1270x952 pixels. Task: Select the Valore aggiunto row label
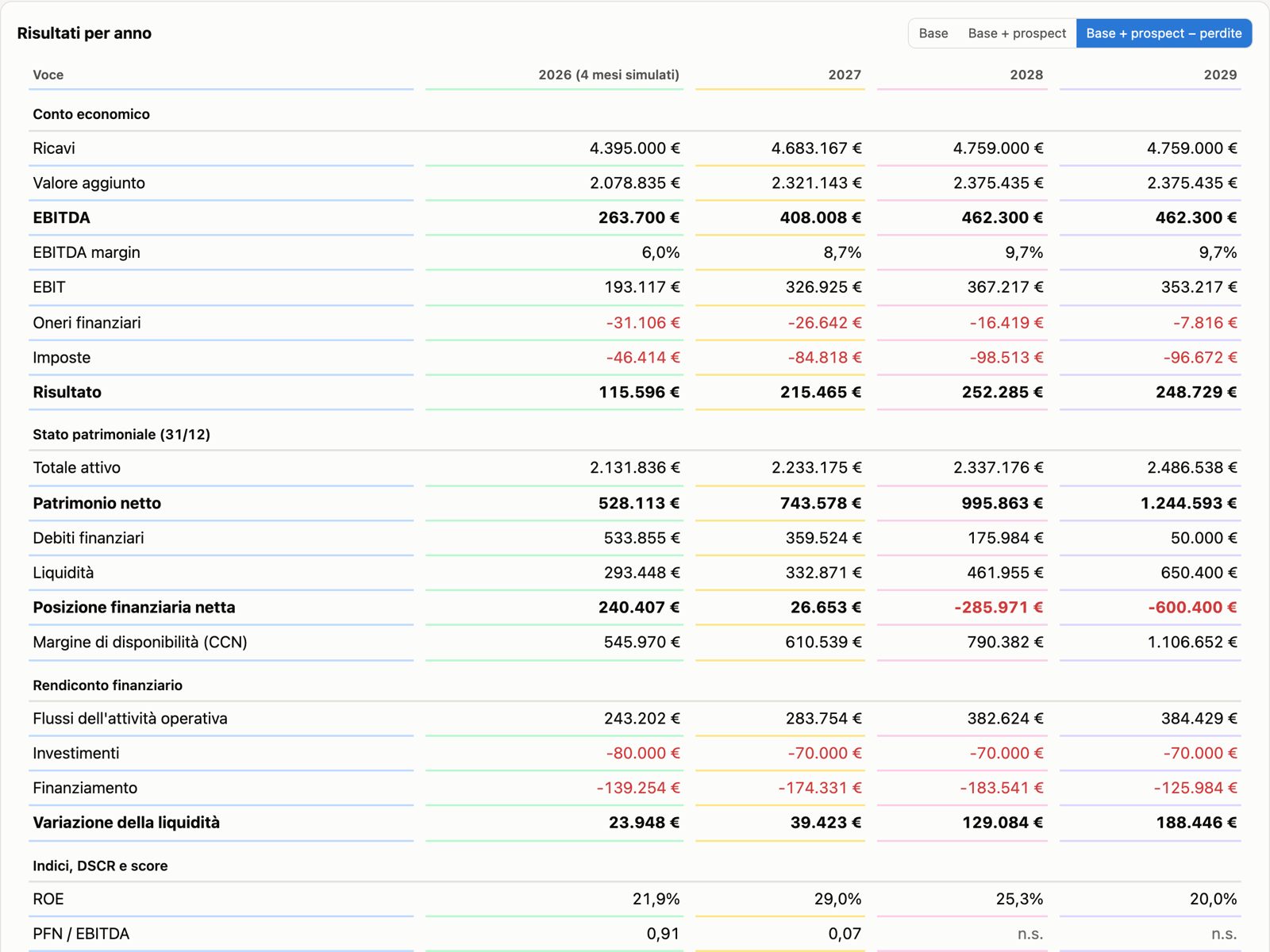point(89,183)
